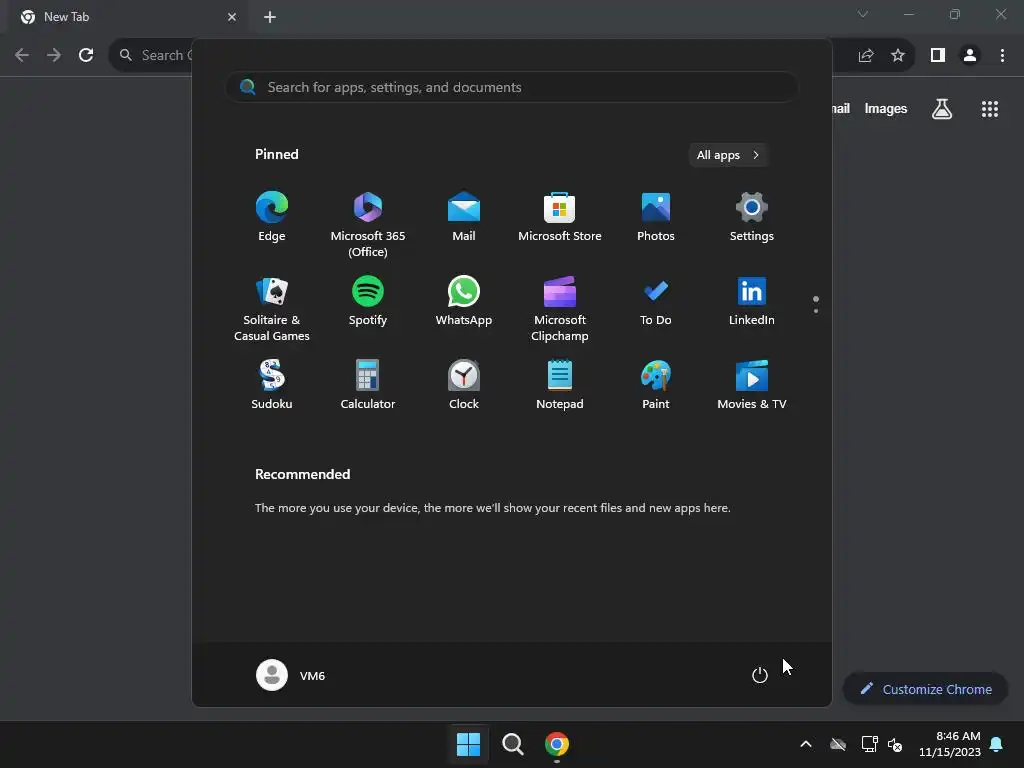Go to next page of pinned apps
Image resolution: width=1024 pixels, height=768 pixels.
pyautogui.click(x=816, y=311)
